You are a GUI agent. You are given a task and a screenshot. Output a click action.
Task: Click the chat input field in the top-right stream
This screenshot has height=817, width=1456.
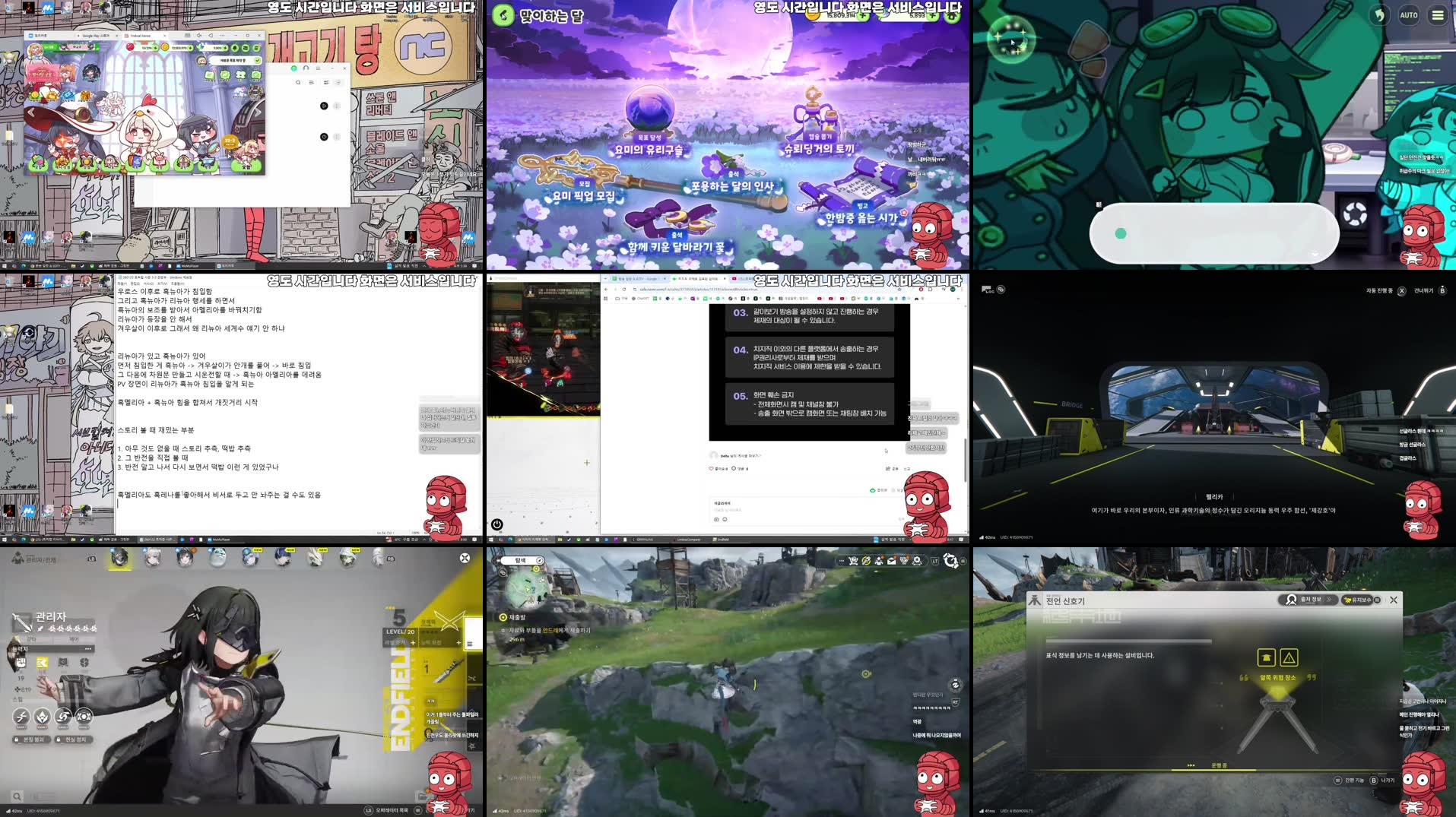coord(1214,233)
